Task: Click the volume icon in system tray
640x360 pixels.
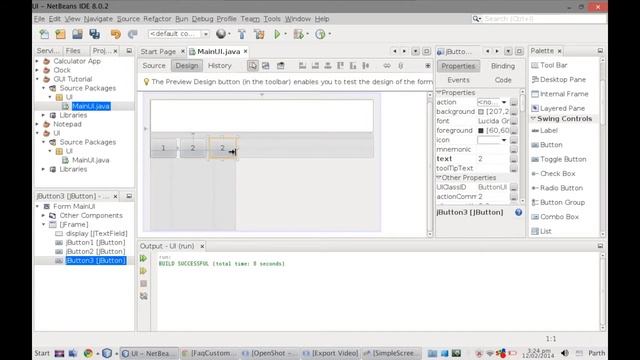Action: pyautogui.click(x=564, y=353)
